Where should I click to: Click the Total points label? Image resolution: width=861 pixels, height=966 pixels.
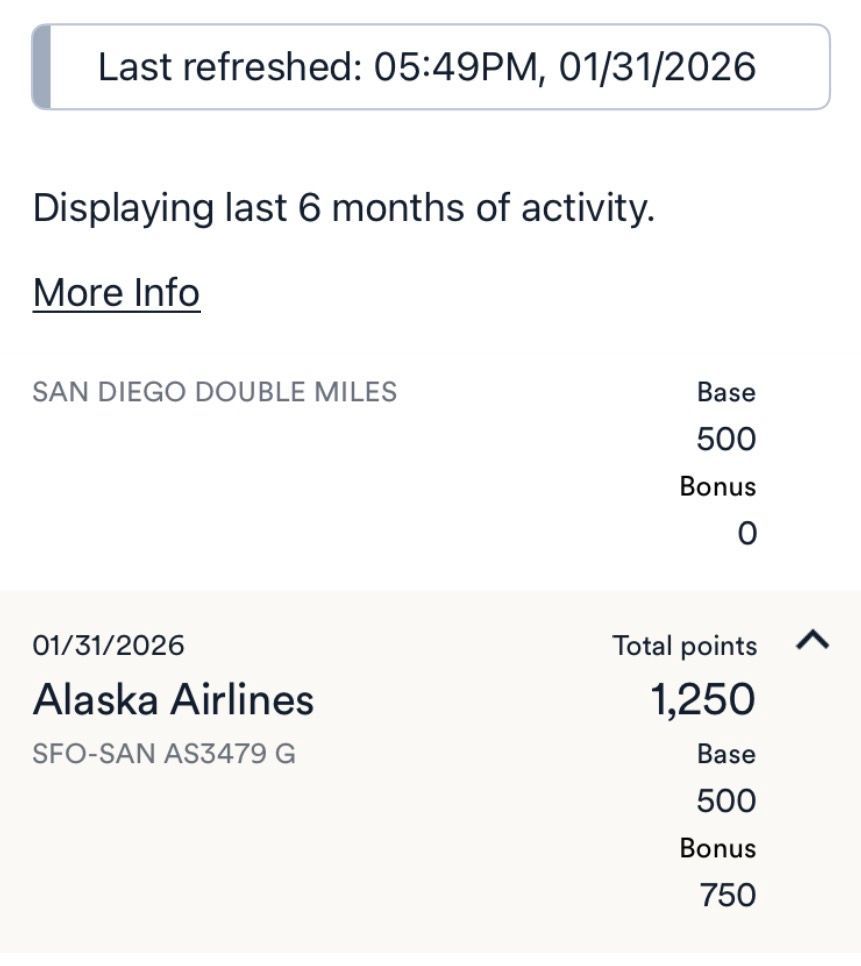coord(684,646)
